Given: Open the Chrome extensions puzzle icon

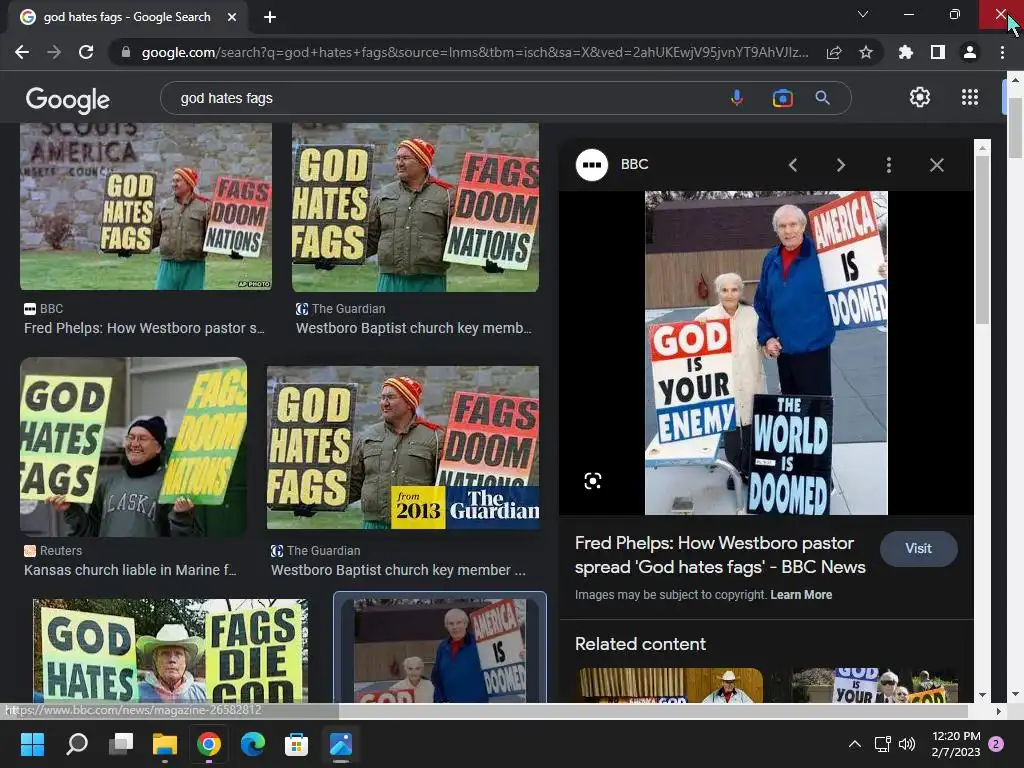Looking at the screenshot, I should click(906, 52).
